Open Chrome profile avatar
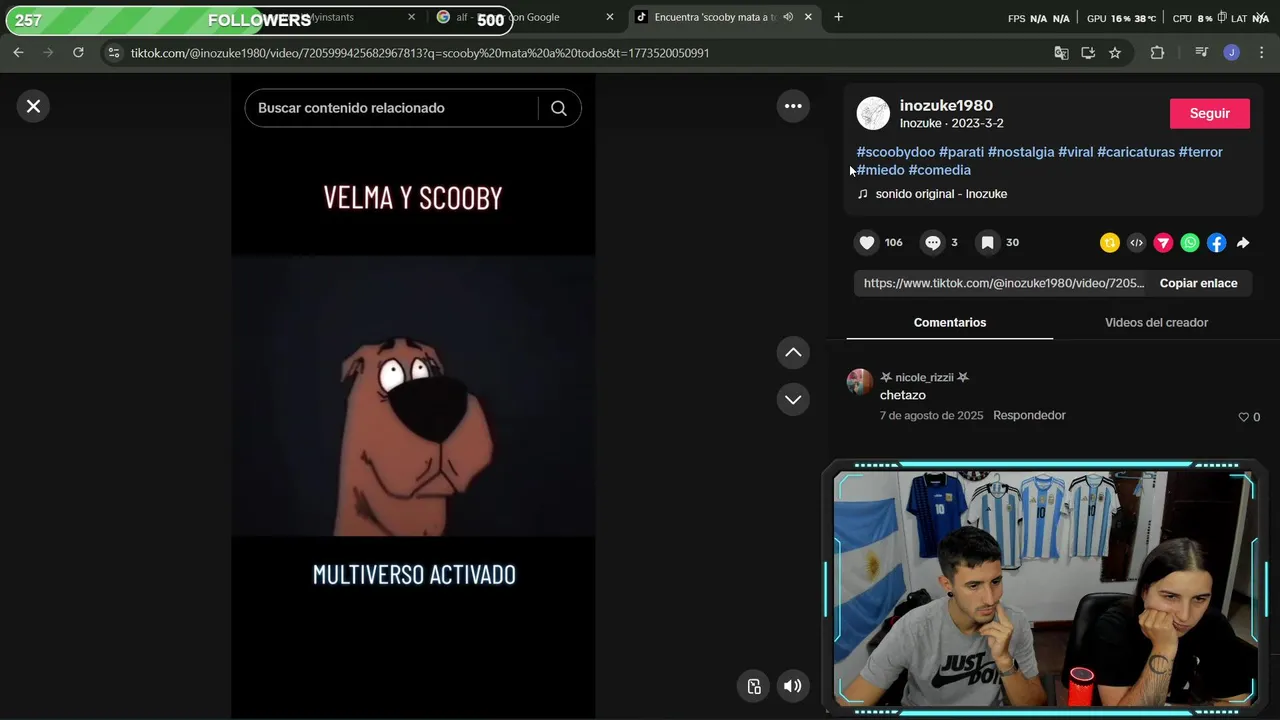1280x720 pixels. point(1231,53)
